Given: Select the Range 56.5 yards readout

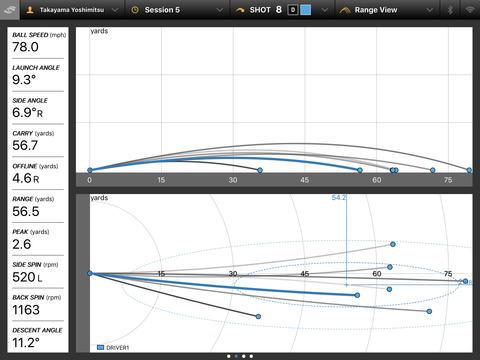Looking at the screenshot, I should tap(38, 207).
